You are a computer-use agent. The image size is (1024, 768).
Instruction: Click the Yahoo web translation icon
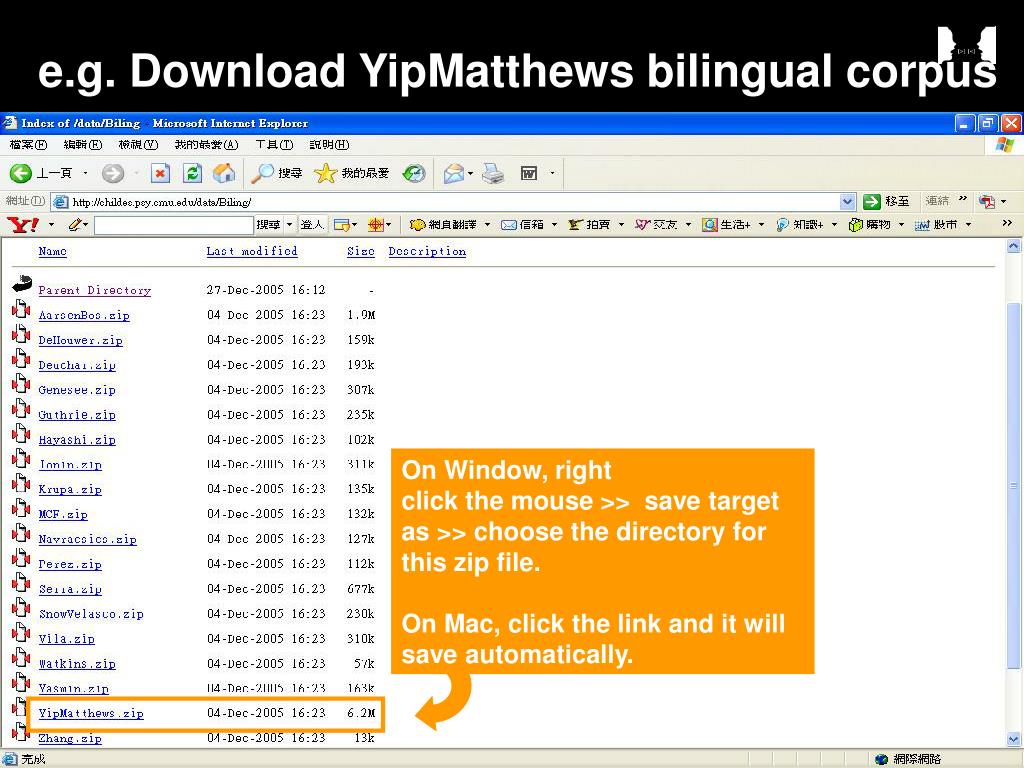pos(417,225)
